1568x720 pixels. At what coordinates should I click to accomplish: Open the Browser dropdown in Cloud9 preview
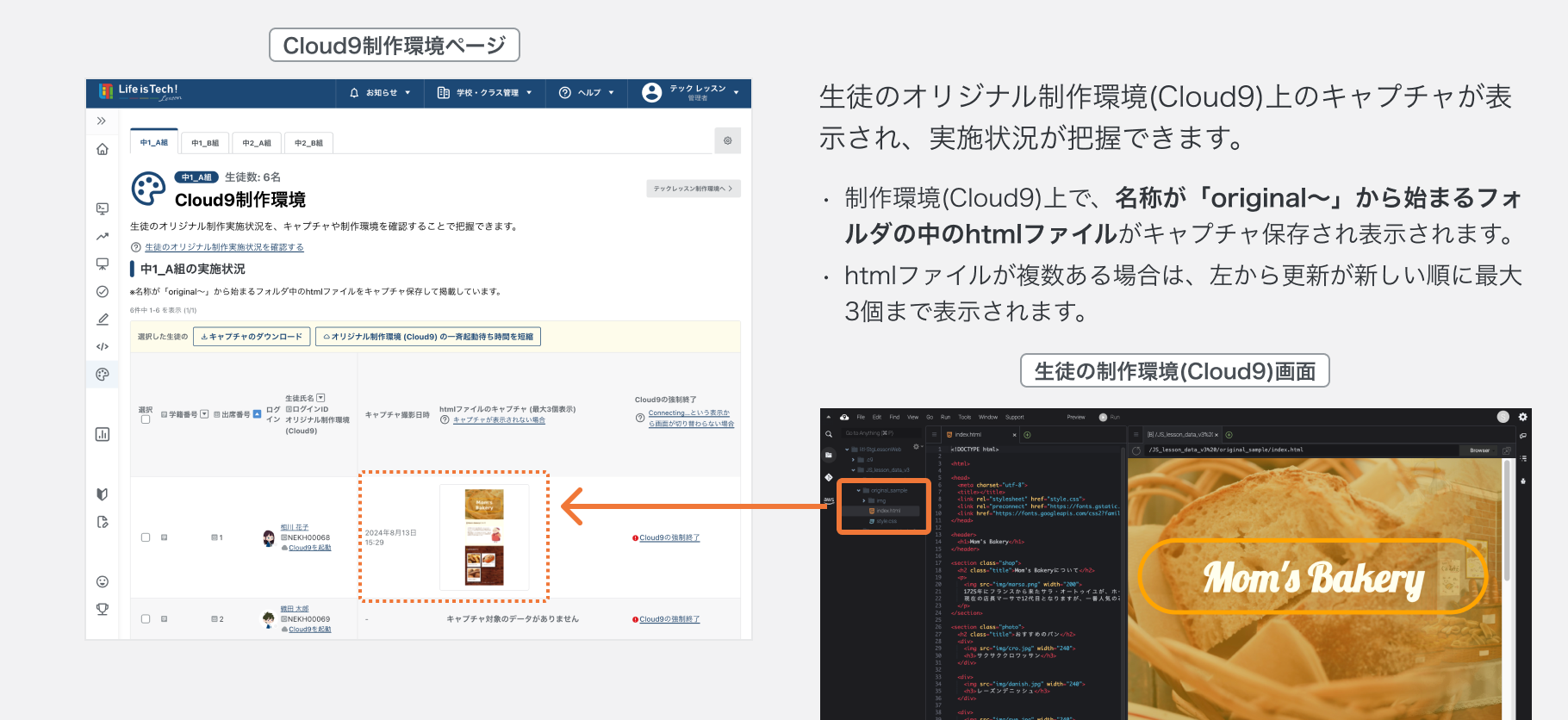click(x=1479, y=450)
